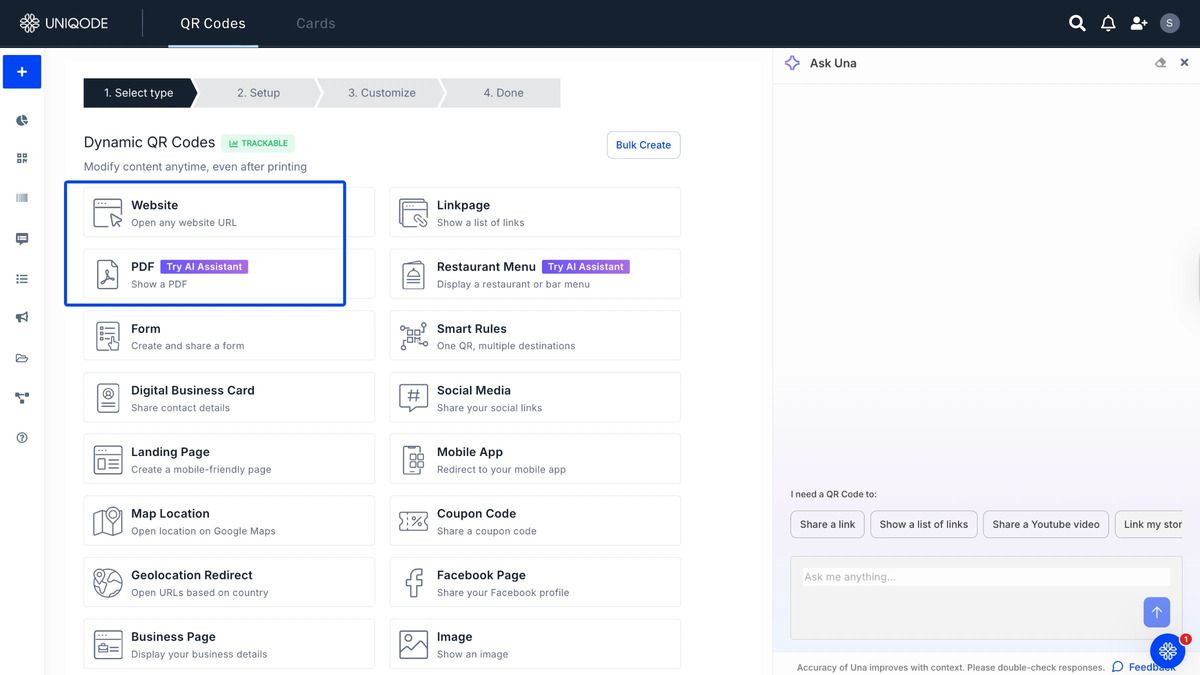This screenshot has width=1200, height=675.
Task: Go to the 2. Setup step
Action: pos(258,93)
